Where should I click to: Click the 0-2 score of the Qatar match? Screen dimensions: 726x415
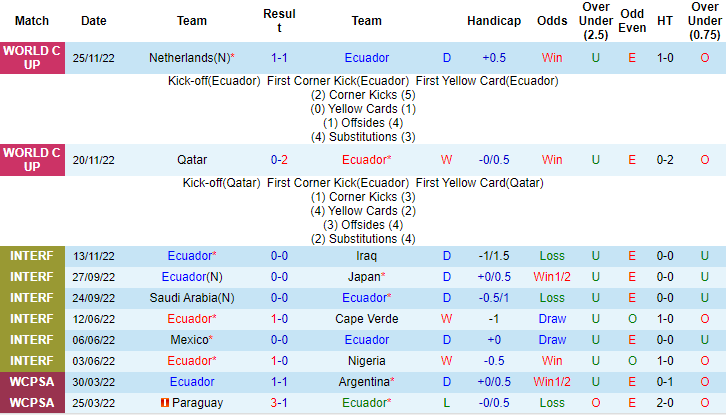point(279,159)
